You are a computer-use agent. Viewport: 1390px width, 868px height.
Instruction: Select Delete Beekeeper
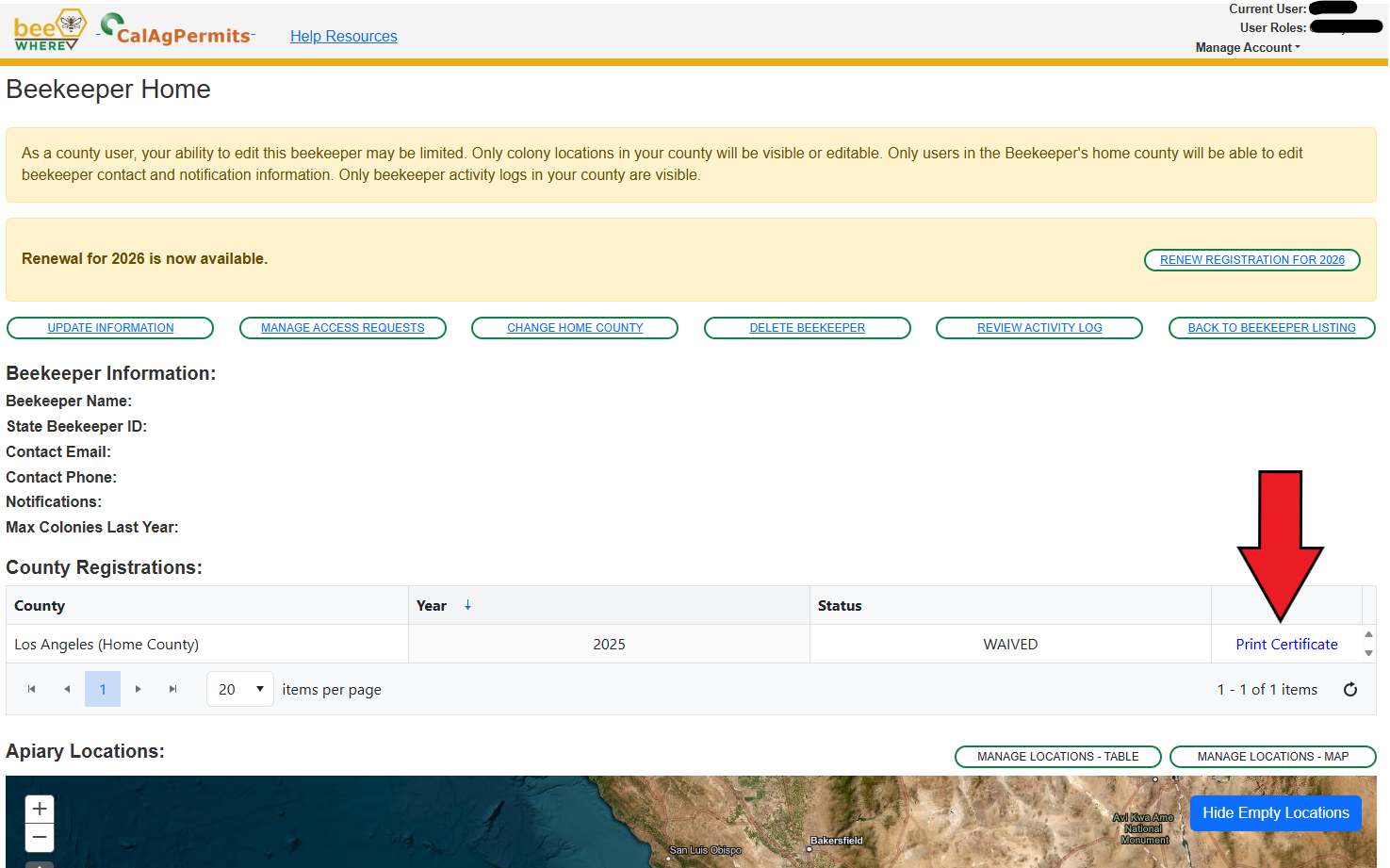pyautogui.click(x=807, y=327)
